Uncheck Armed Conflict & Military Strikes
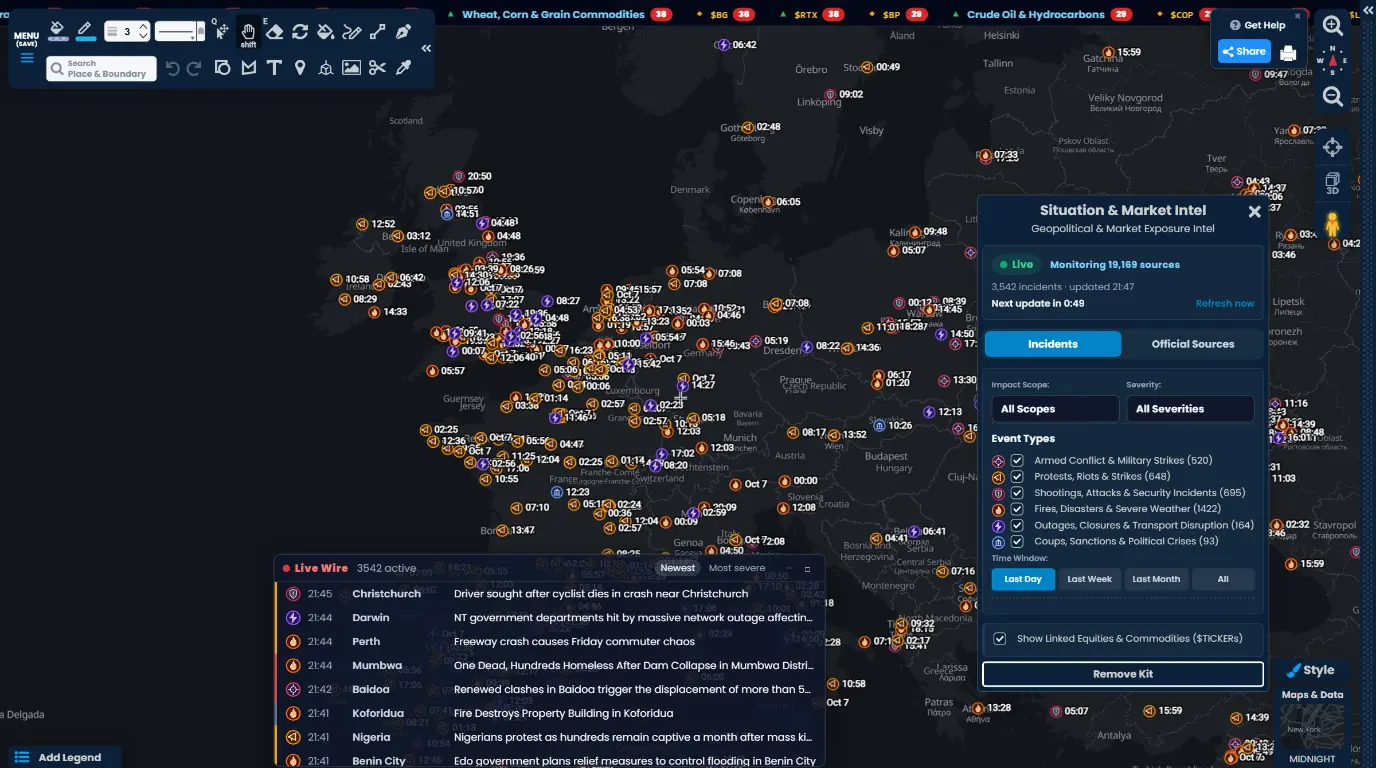 pyautogui.click(x=1017, y=461)
